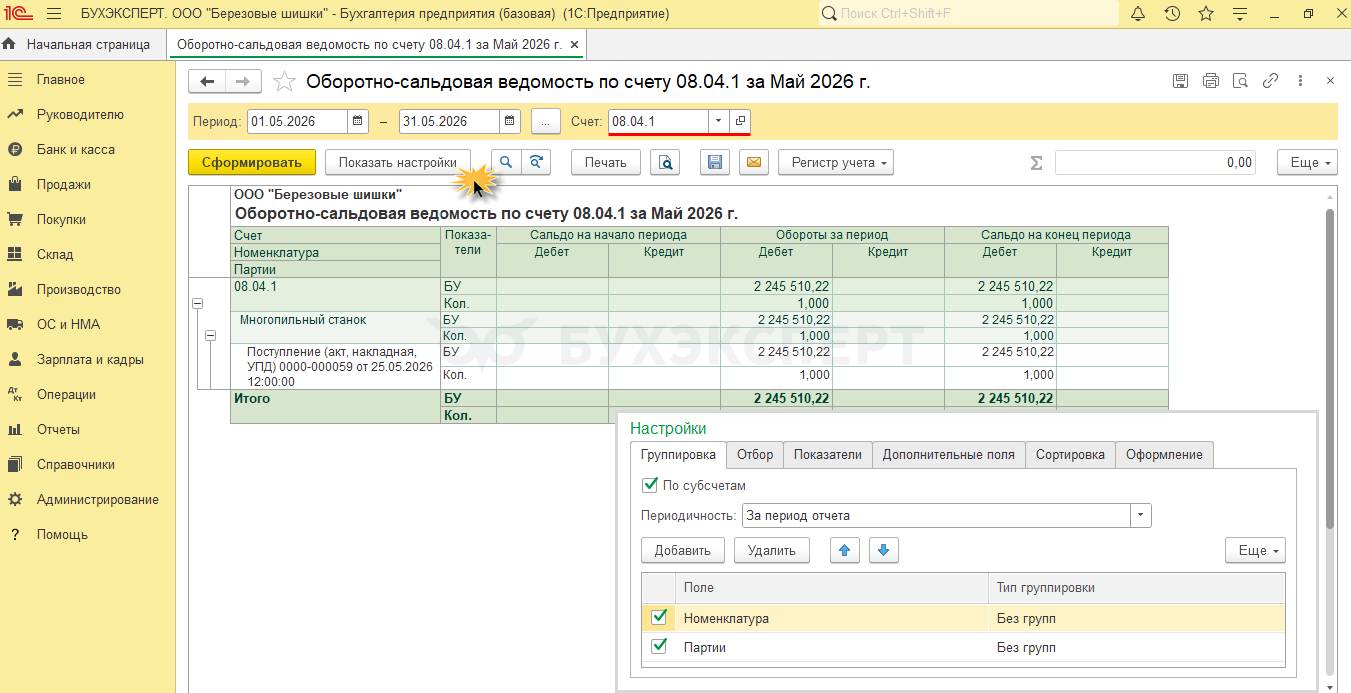Open Справочники section in sidebar
Screen dimensions: 1351x693
[x=76, y=465]
